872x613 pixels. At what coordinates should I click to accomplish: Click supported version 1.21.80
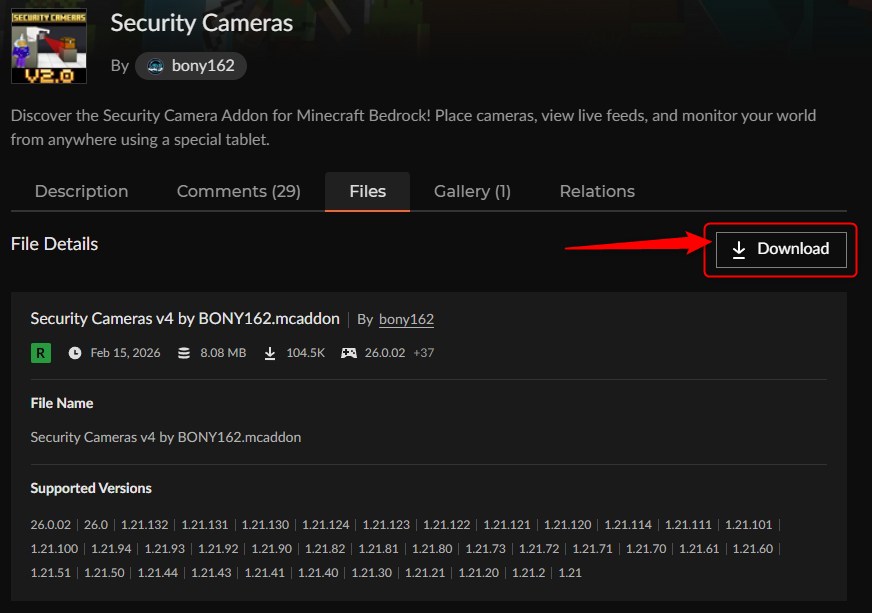click(432, 548)
